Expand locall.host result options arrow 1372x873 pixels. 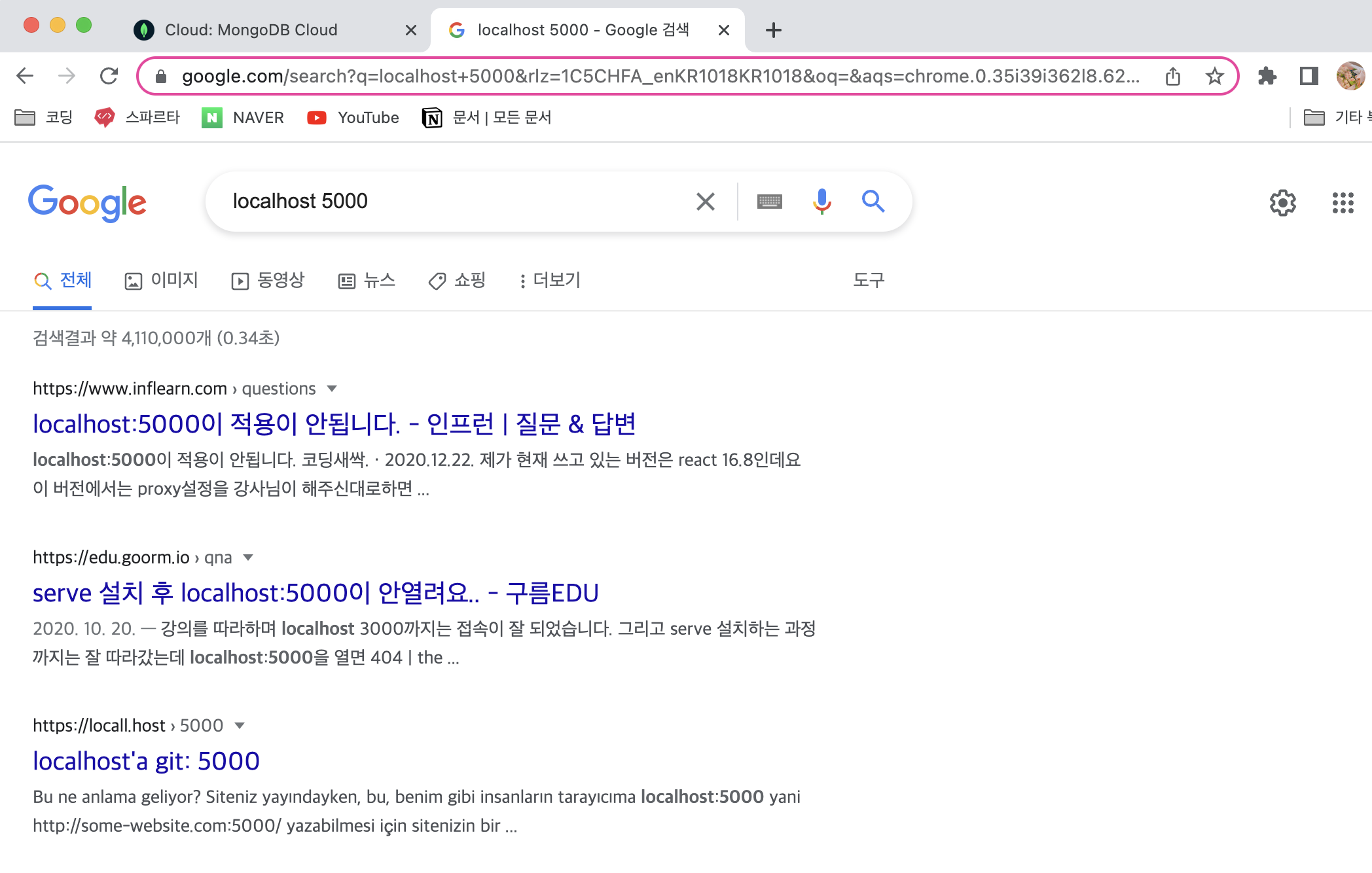coord(240,726)
